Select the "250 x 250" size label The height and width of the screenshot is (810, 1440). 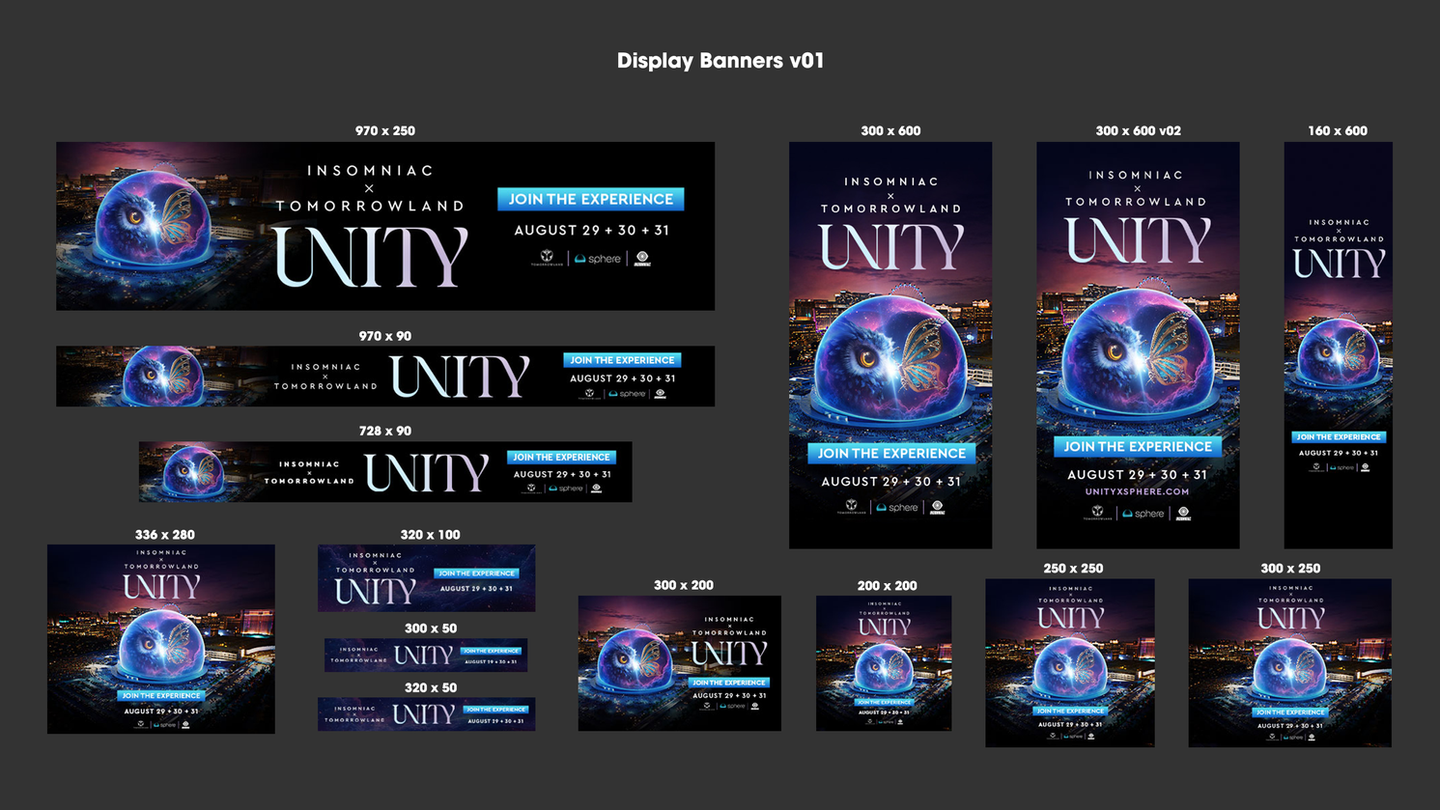(x=1073, y=568)
